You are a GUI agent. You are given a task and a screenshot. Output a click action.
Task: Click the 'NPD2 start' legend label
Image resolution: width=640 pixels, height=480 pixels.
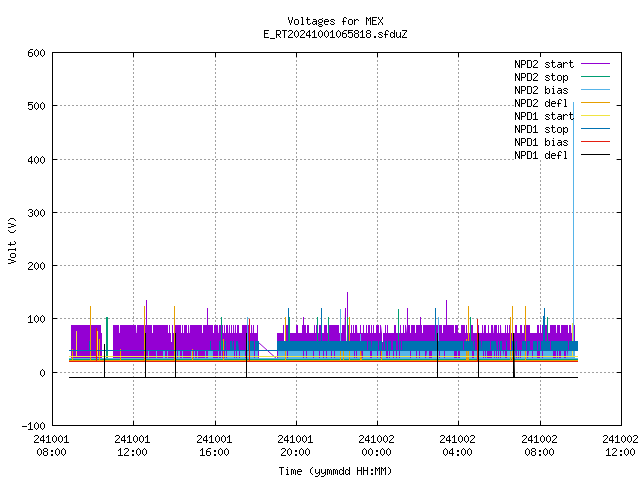tap(544, 64)
